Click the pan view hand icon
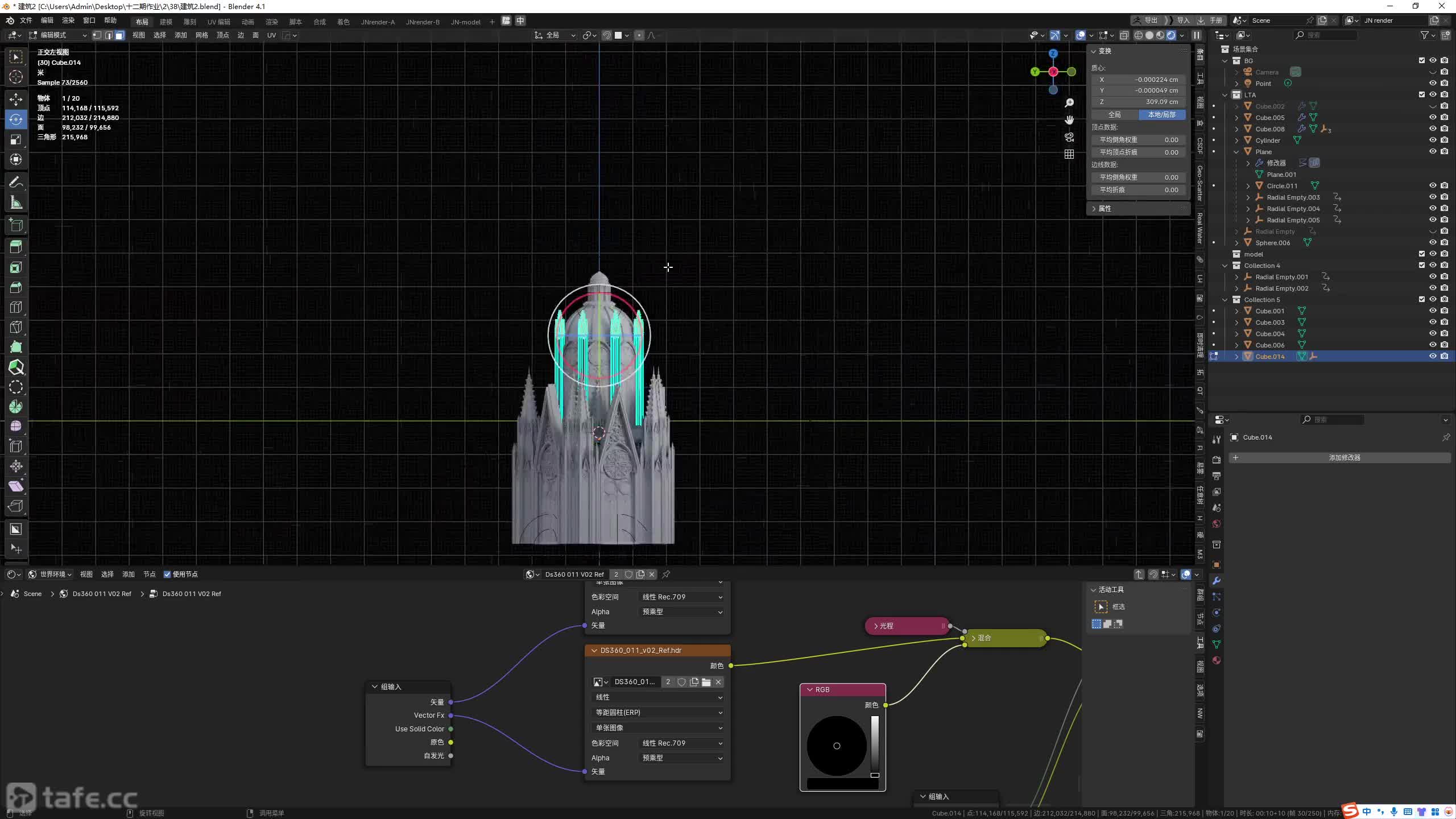 (x=1069, y=120)
